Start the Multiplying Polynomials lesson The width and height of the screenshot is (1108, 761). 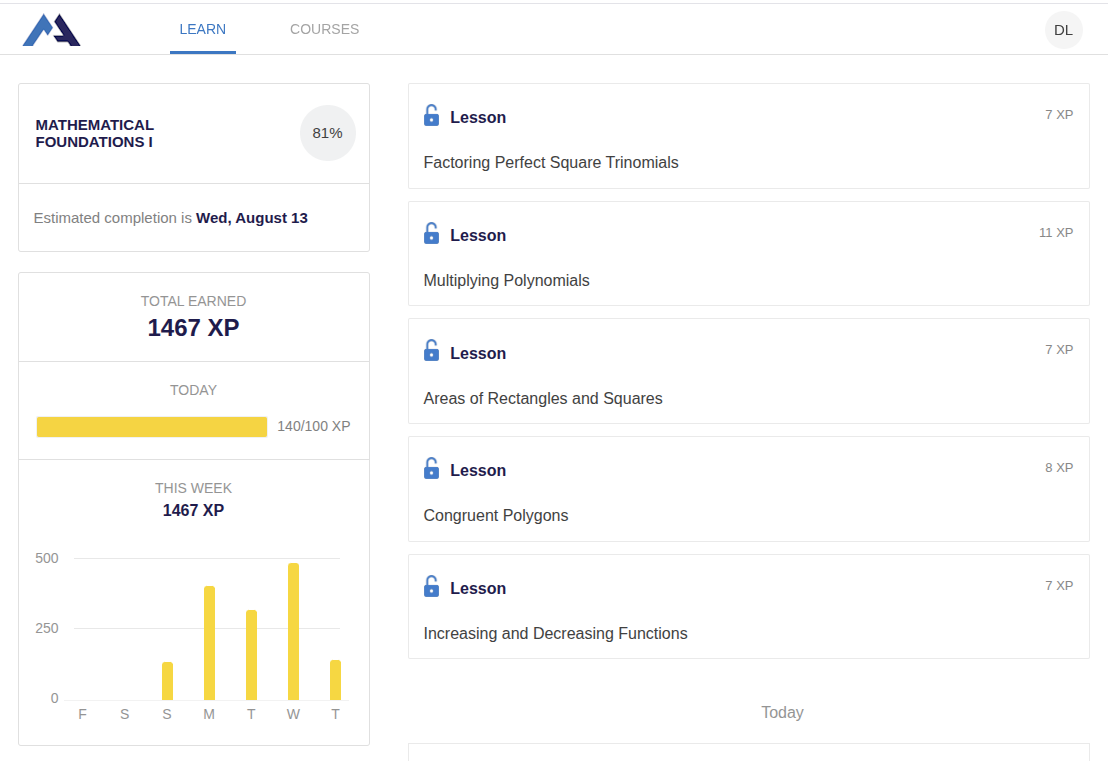click(x=506, y=280)
